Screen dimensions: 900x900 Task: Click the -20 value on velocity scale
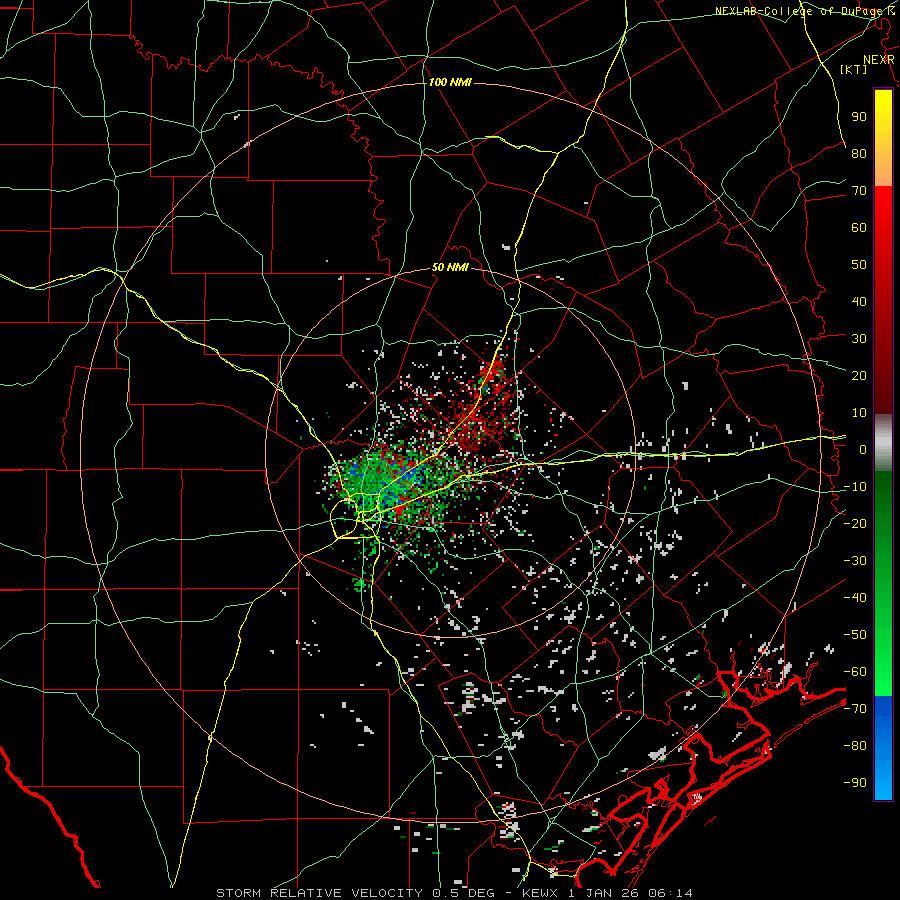pyautogui.click(x=855, y=523)
